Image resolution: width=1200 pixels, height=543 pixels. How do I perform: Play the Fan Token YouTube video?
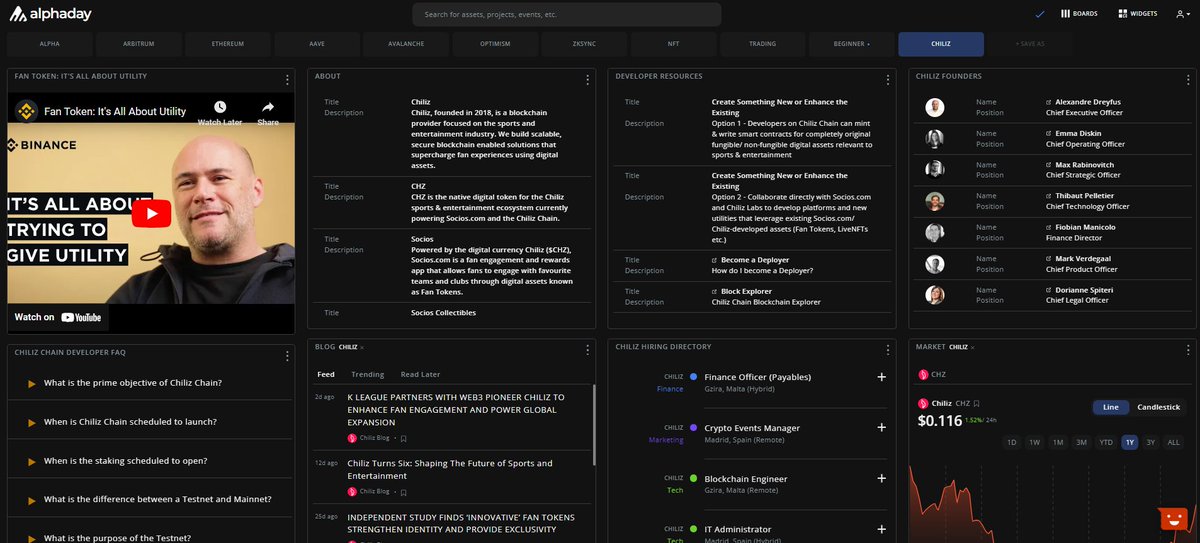pos(152,213)
